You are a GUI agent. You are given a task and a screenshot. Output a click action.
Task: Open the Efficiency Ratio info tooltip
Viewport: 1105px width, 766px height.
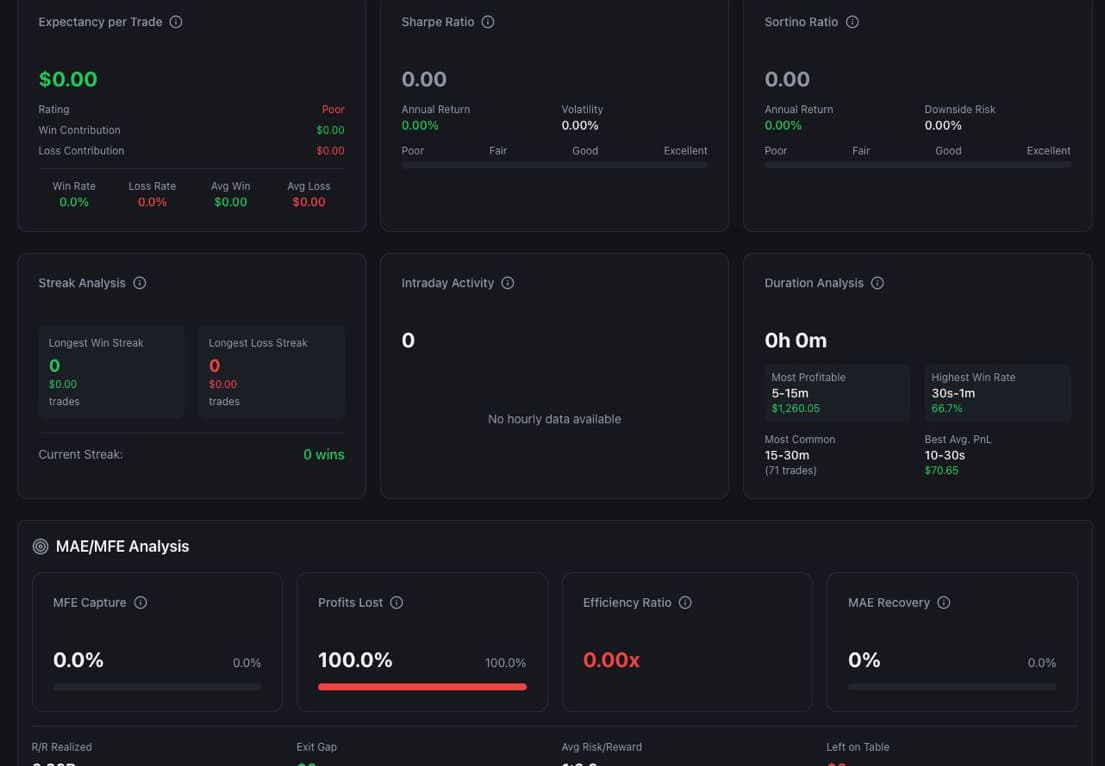point(685,602)
